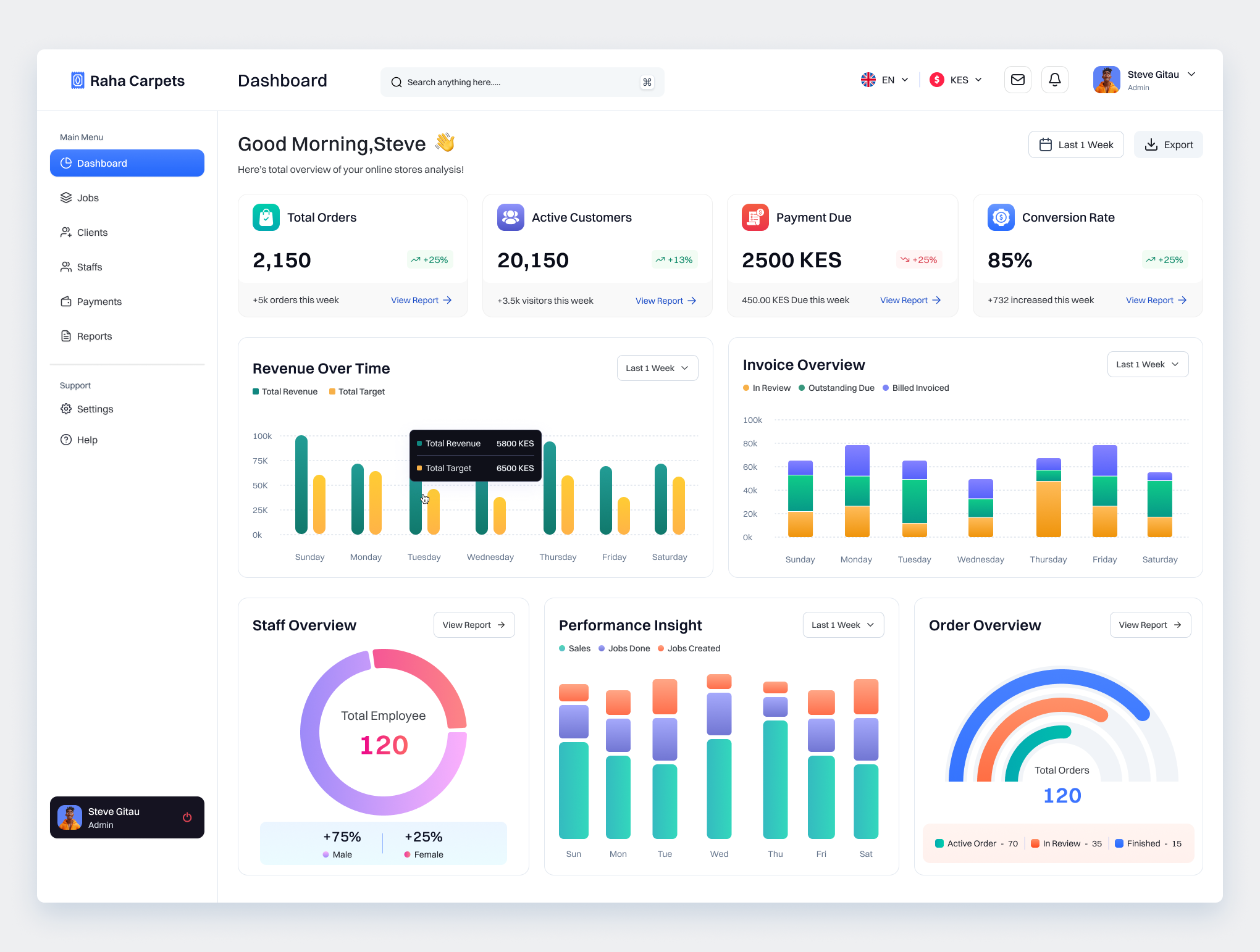Open the mail/messages icon in the header
1260x952 pixels.
pyautogui.click(x=1018, y=80)
